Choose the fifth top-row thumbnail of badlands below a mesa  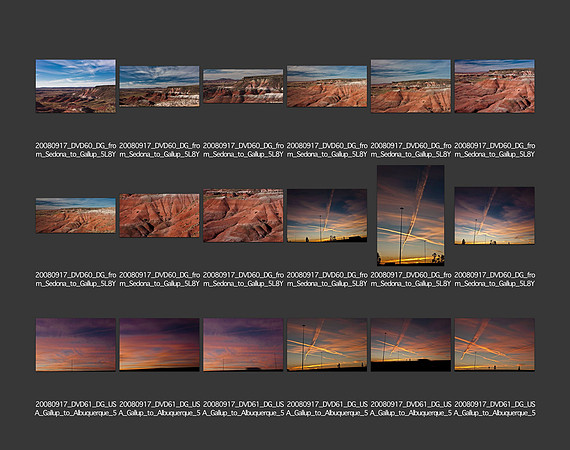point(411,86)
